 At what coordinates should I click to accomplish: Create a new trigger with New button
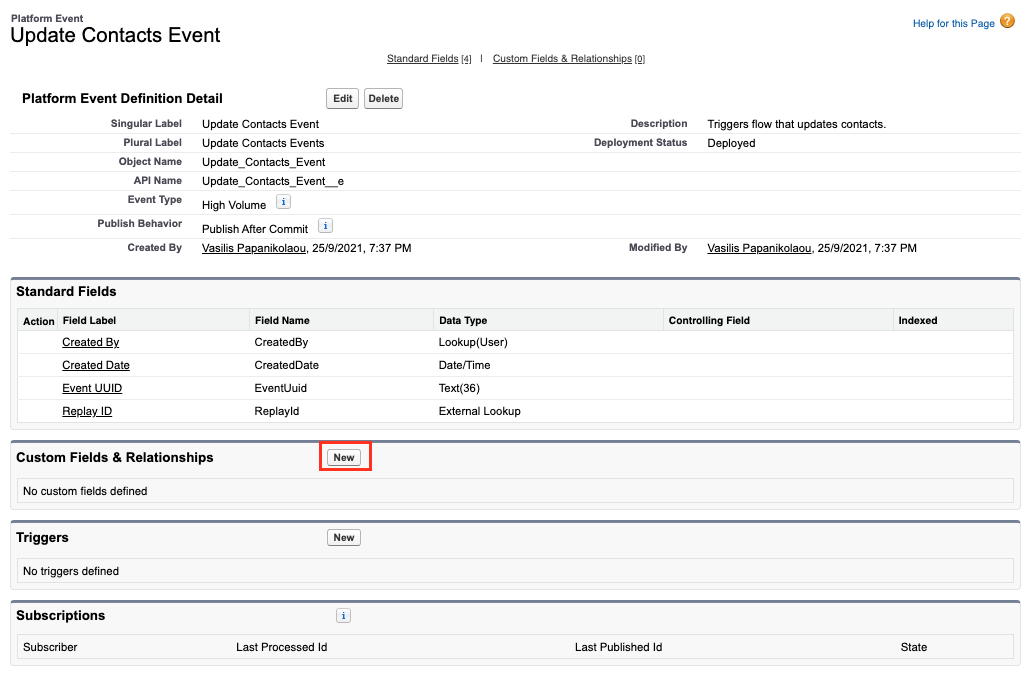(x=344, y=537)
